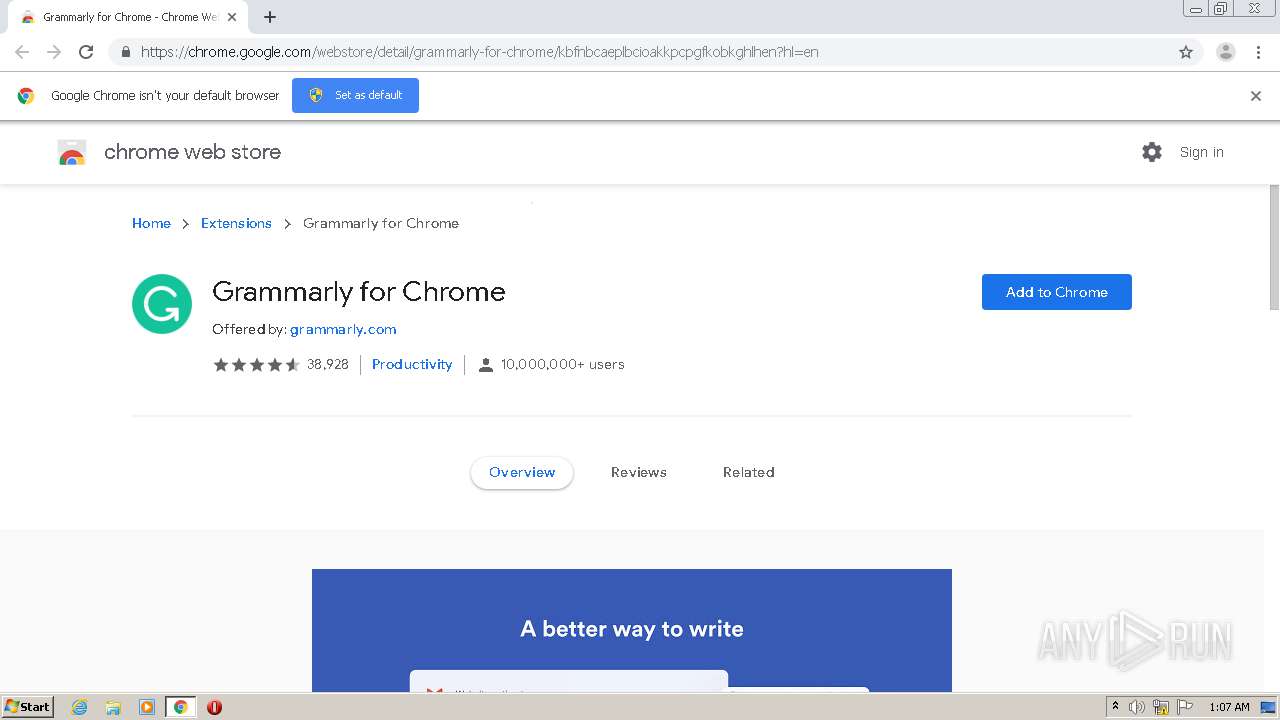Select the Overview tab
The image size is (1280, 720).
(x=522, y=472)
